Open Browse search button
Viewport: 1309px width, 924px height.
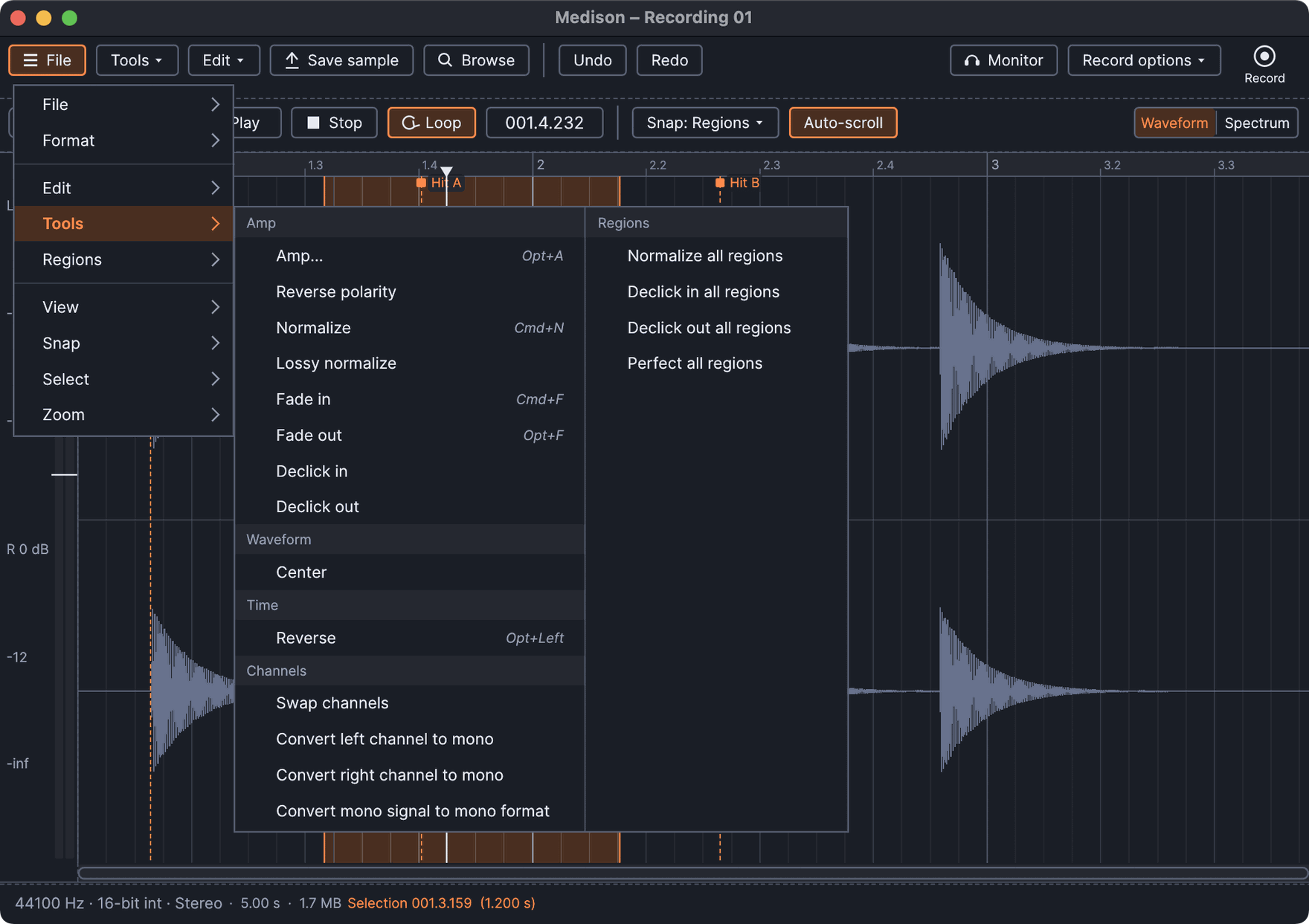point(476,60)
